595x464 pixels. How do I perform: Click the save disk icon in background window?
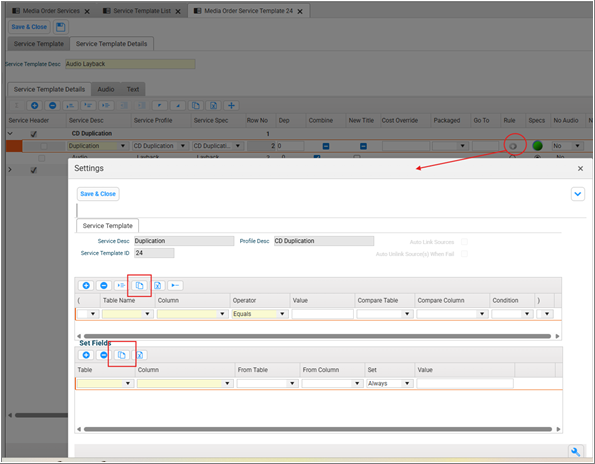coord(60,27)
